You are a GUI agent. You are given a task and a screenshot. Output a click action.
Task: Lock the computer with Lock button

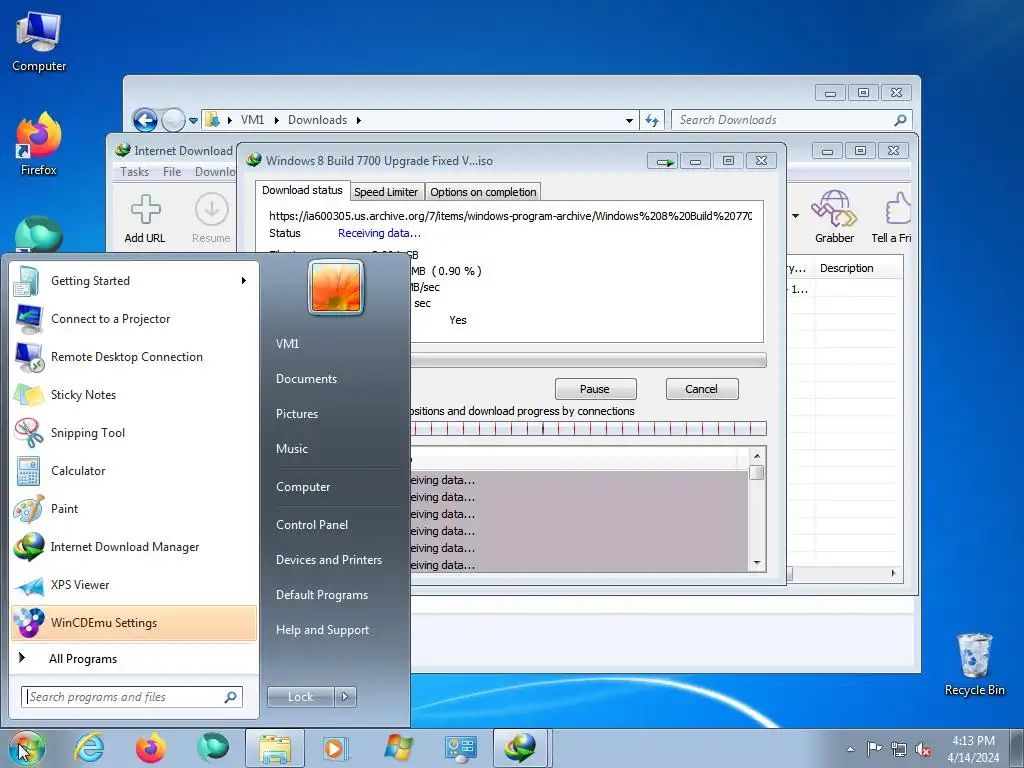click(x=300, y=697)
